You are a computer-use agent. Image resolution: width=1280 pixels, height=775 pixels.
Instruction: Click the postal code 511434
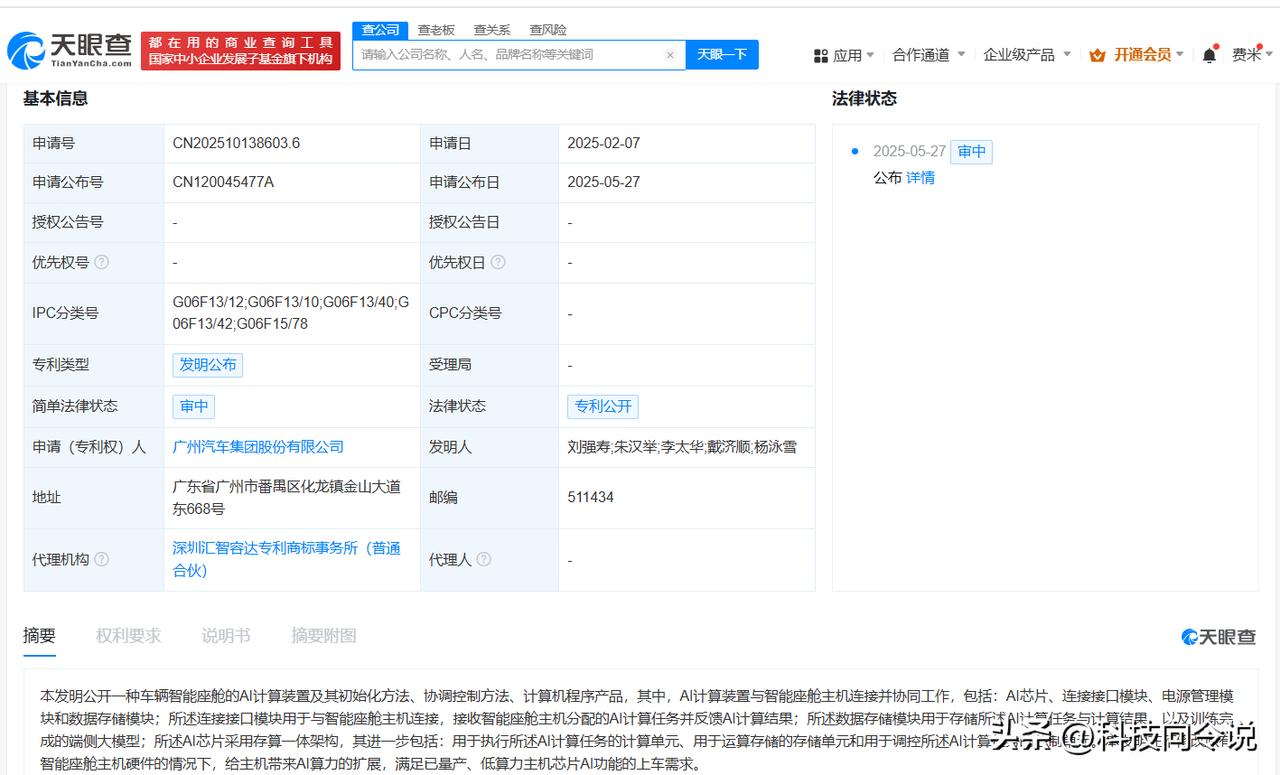(x=590, y=497)
